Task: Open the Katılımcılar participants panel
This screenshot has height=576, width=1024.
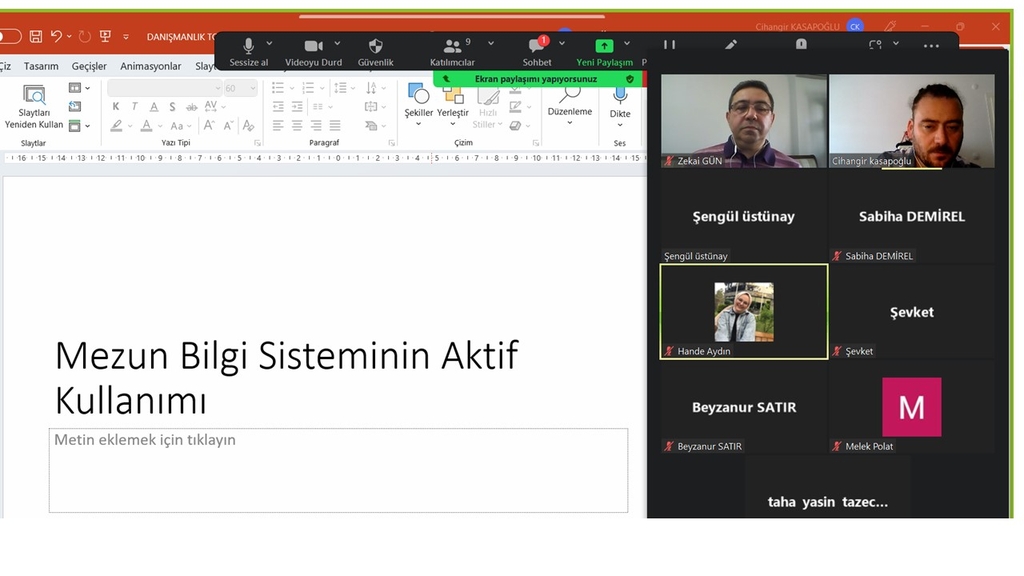Action: coord(452,46)
